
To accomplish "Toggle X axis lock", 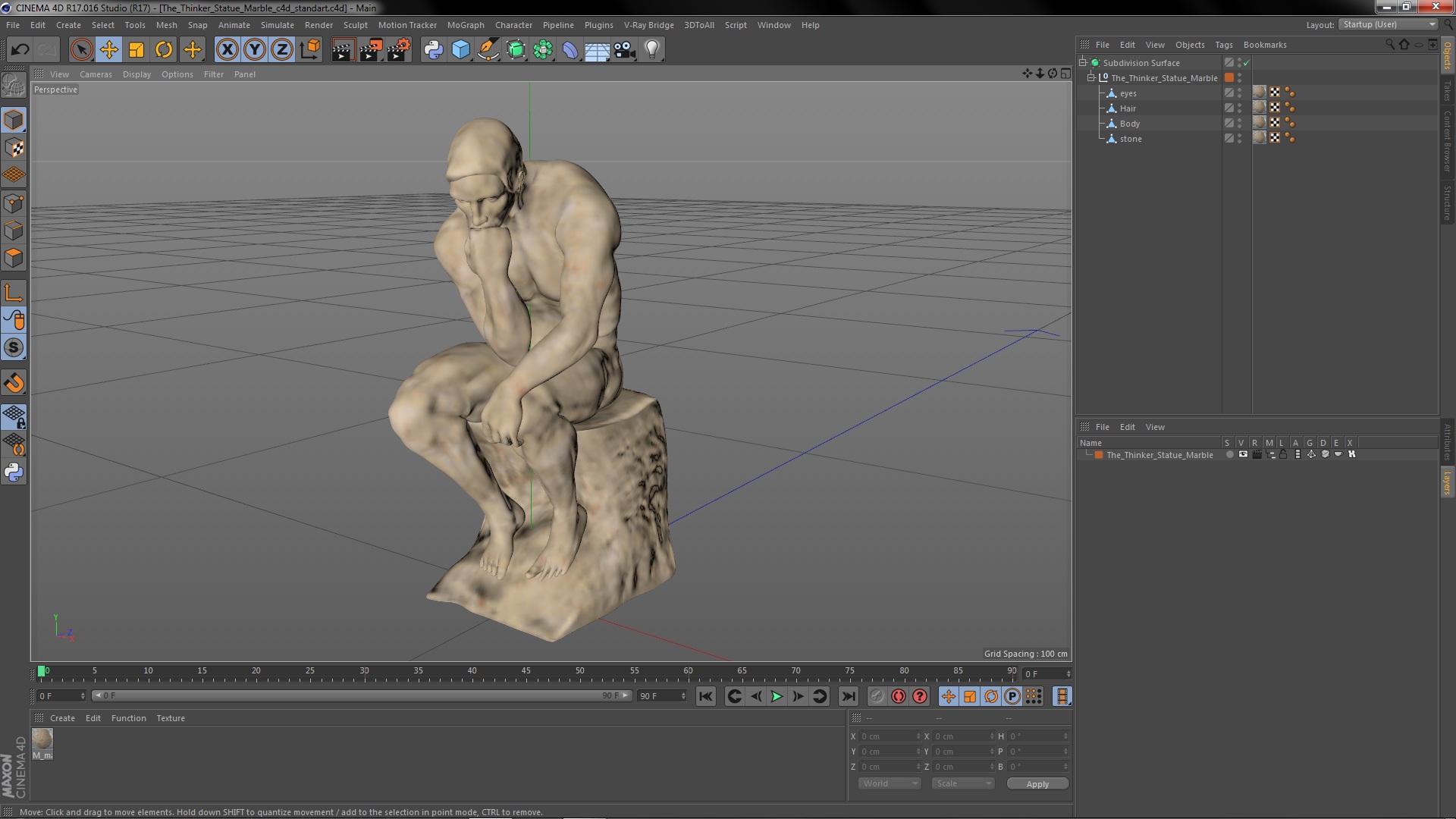I will point(227,50).
